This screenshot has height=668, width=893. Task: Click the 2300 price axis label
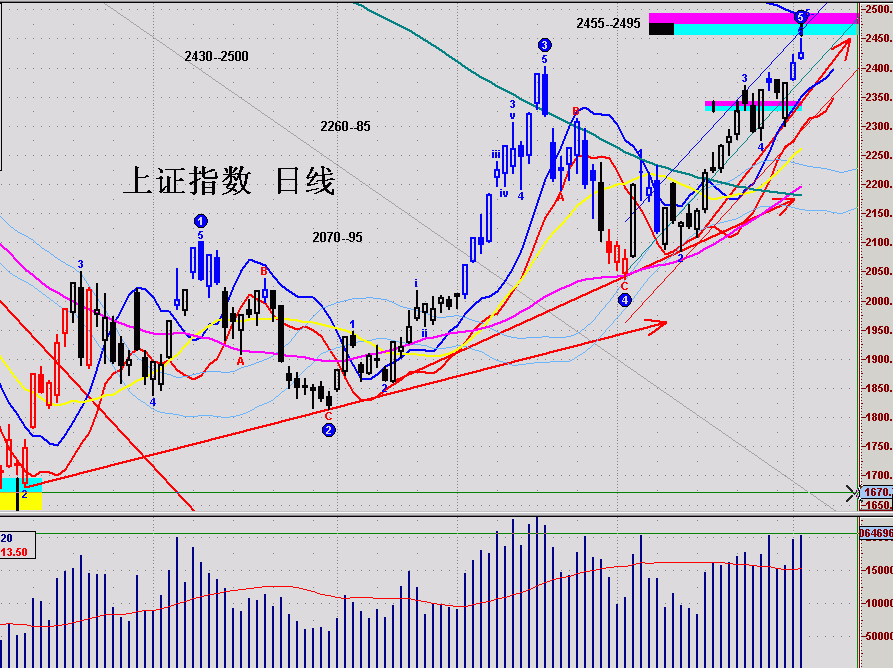(x=879, y=126)
